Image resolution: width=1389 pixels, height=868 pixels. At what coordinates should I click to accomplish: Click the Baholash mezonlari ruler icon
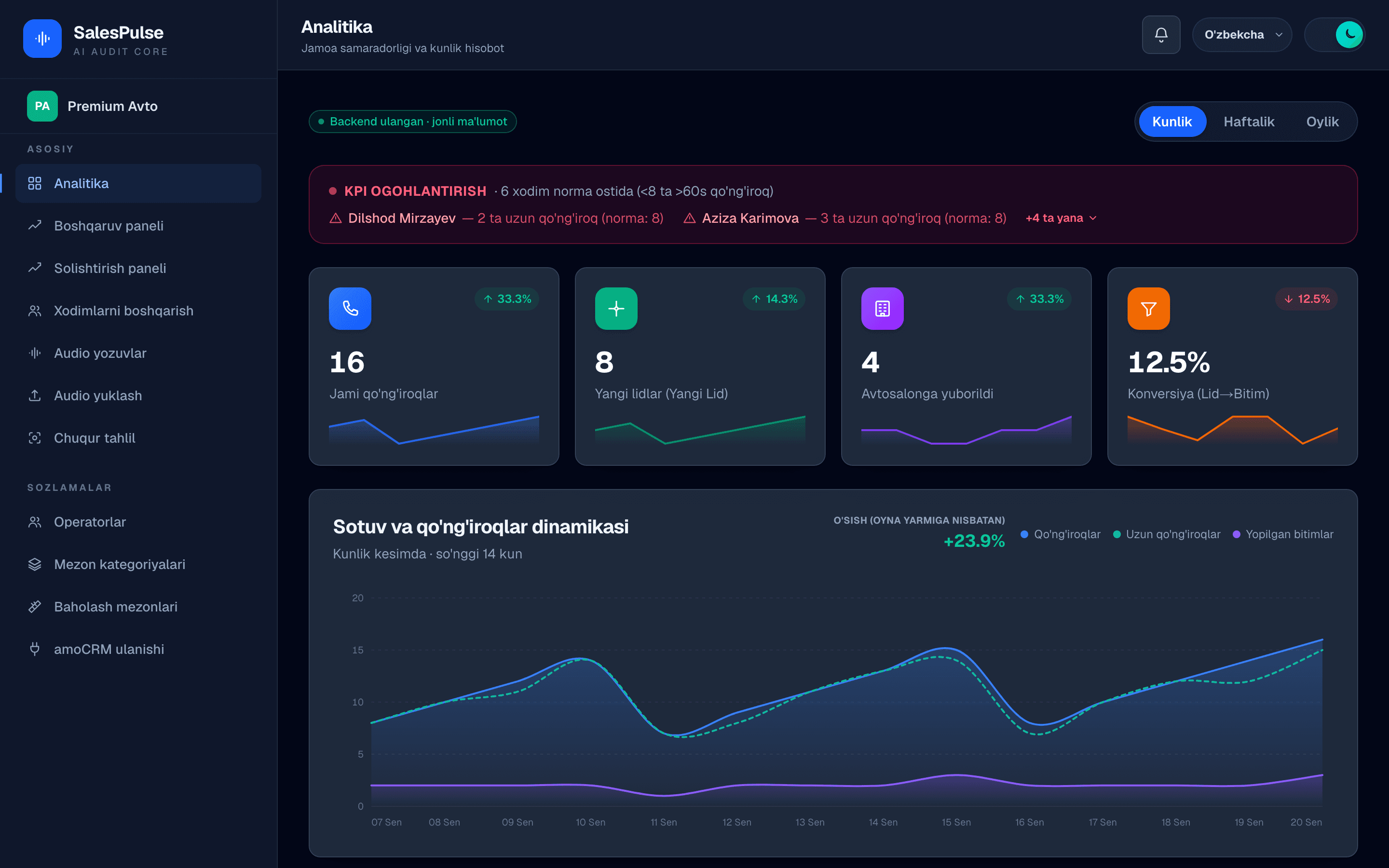click(34, 607)
